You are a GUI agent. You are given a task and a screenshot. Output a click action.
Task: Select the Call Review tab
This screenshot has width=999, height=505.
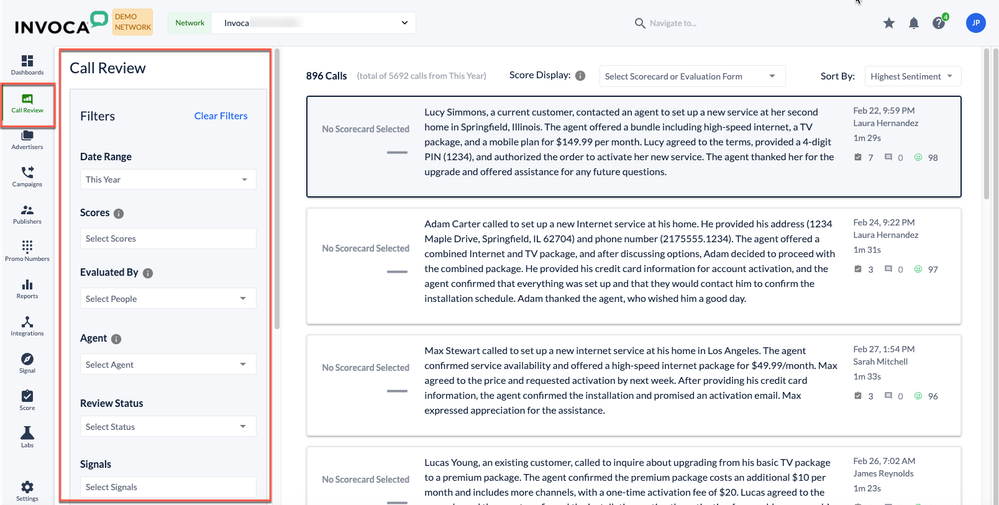click(27, 102)
